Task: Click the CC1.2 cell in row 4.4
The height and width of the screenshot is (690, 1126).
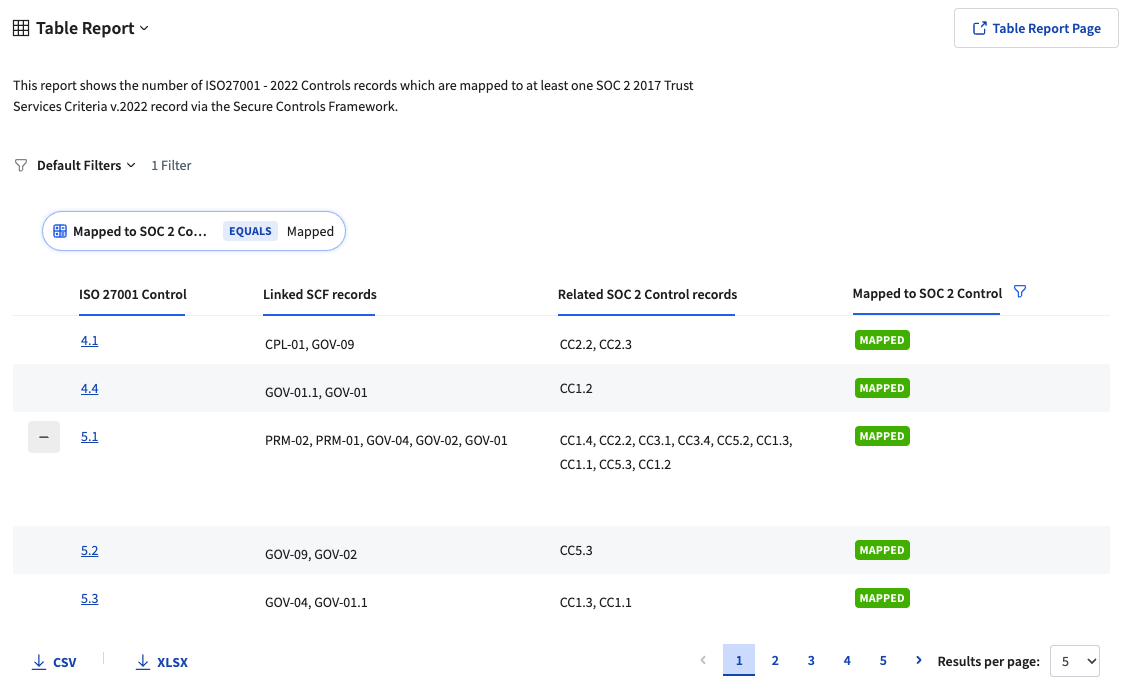Action: (576, 388)
